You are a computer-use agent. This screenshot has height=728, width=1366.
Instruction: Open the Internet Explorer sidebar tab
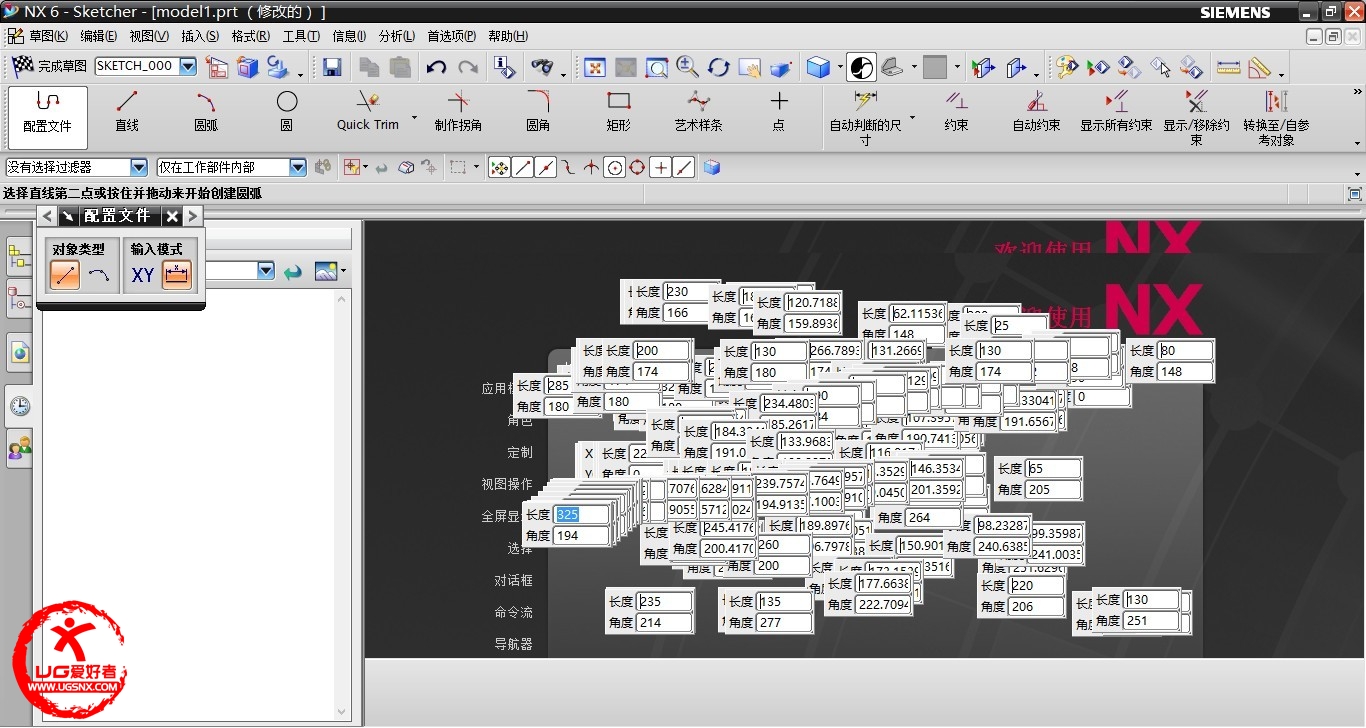(19, 352)
